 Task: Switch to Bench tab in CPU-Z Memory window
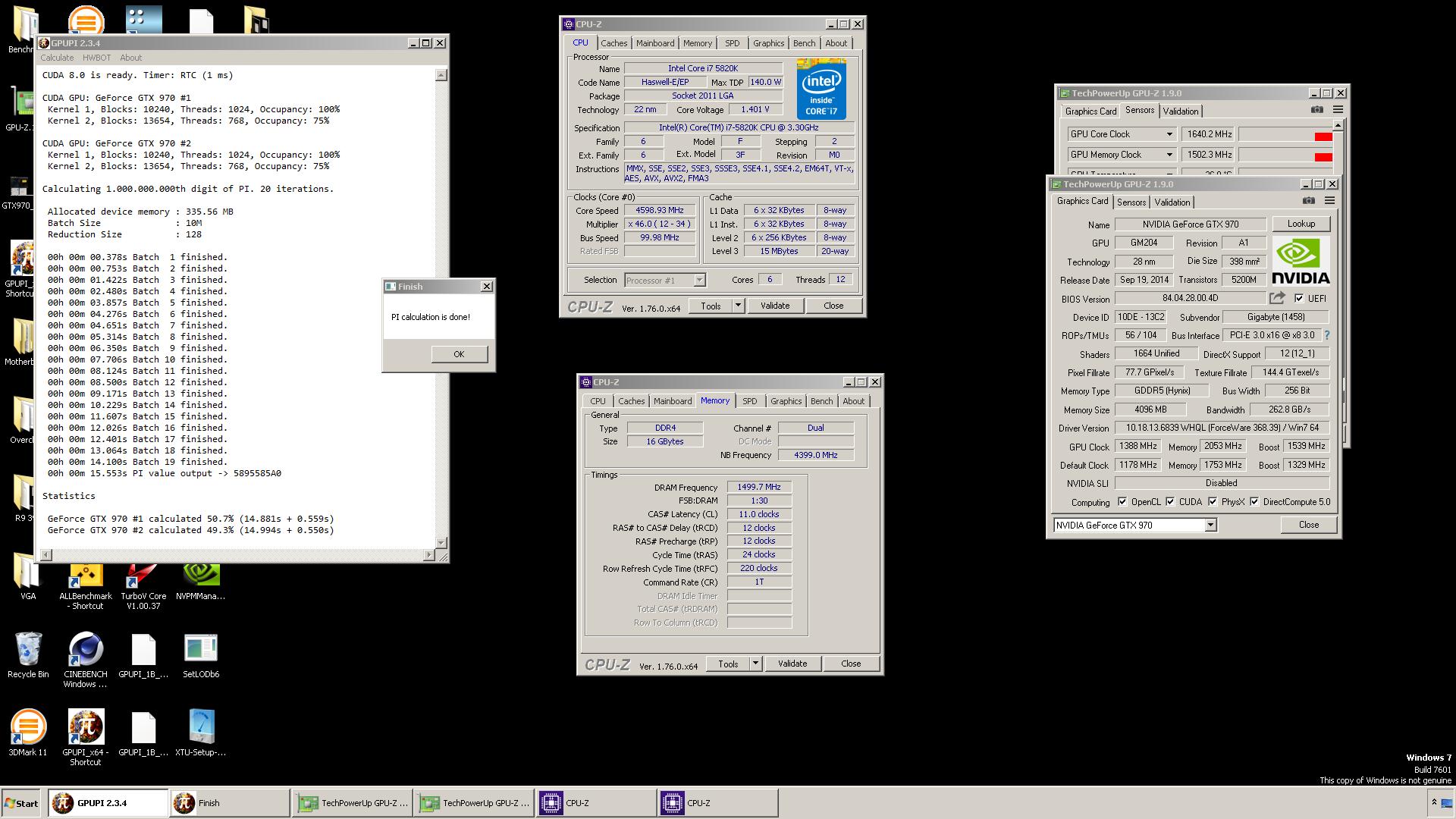[821, 401]
